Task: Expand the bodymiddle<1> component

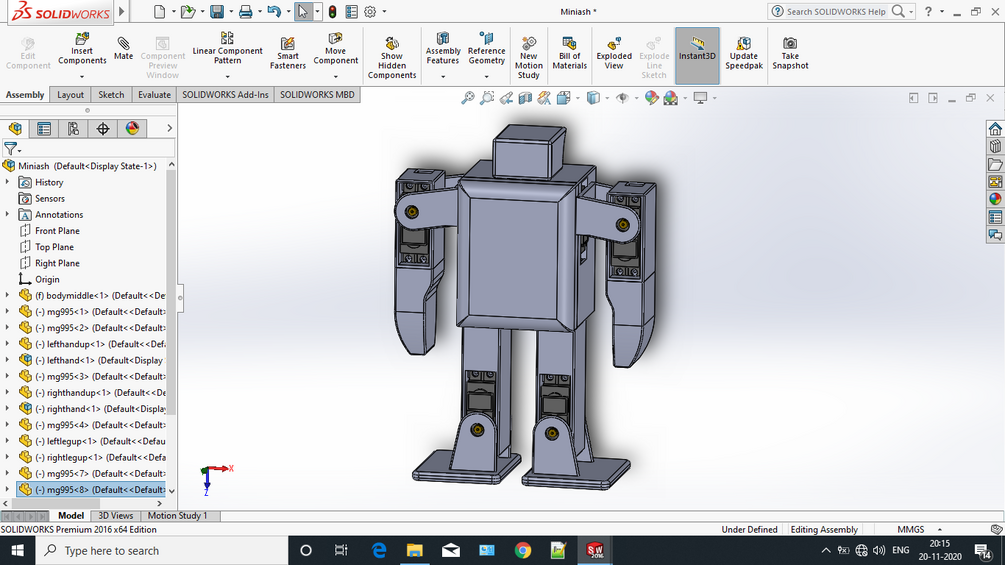Action: click(x=8, y=296)
